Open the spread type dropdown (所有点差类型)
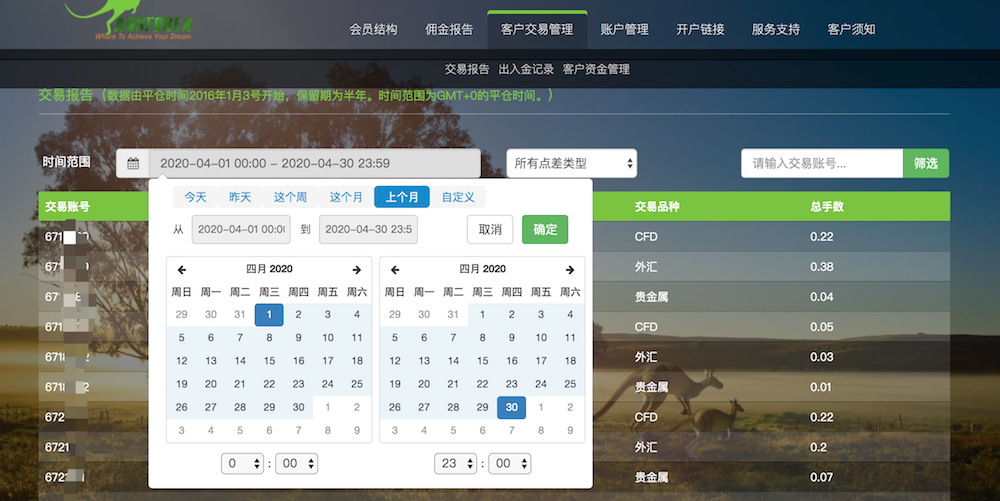This screenshot has height=501, width=1000. pyautogui.click(x=571, y=163)
